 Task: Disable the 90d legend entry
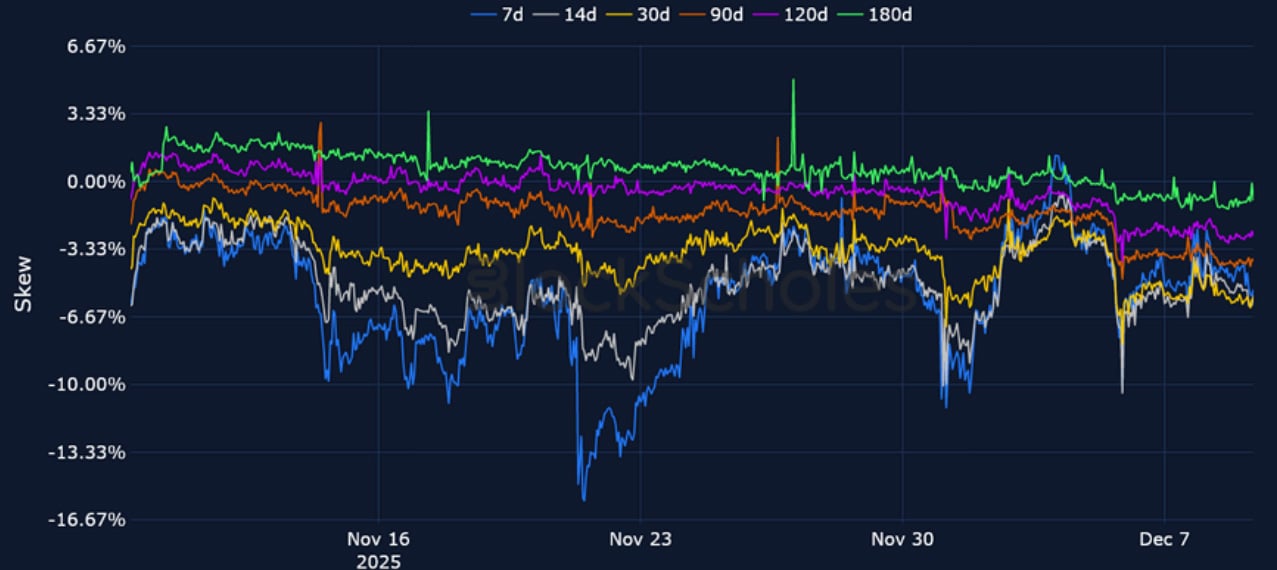[x=718, y=14]
